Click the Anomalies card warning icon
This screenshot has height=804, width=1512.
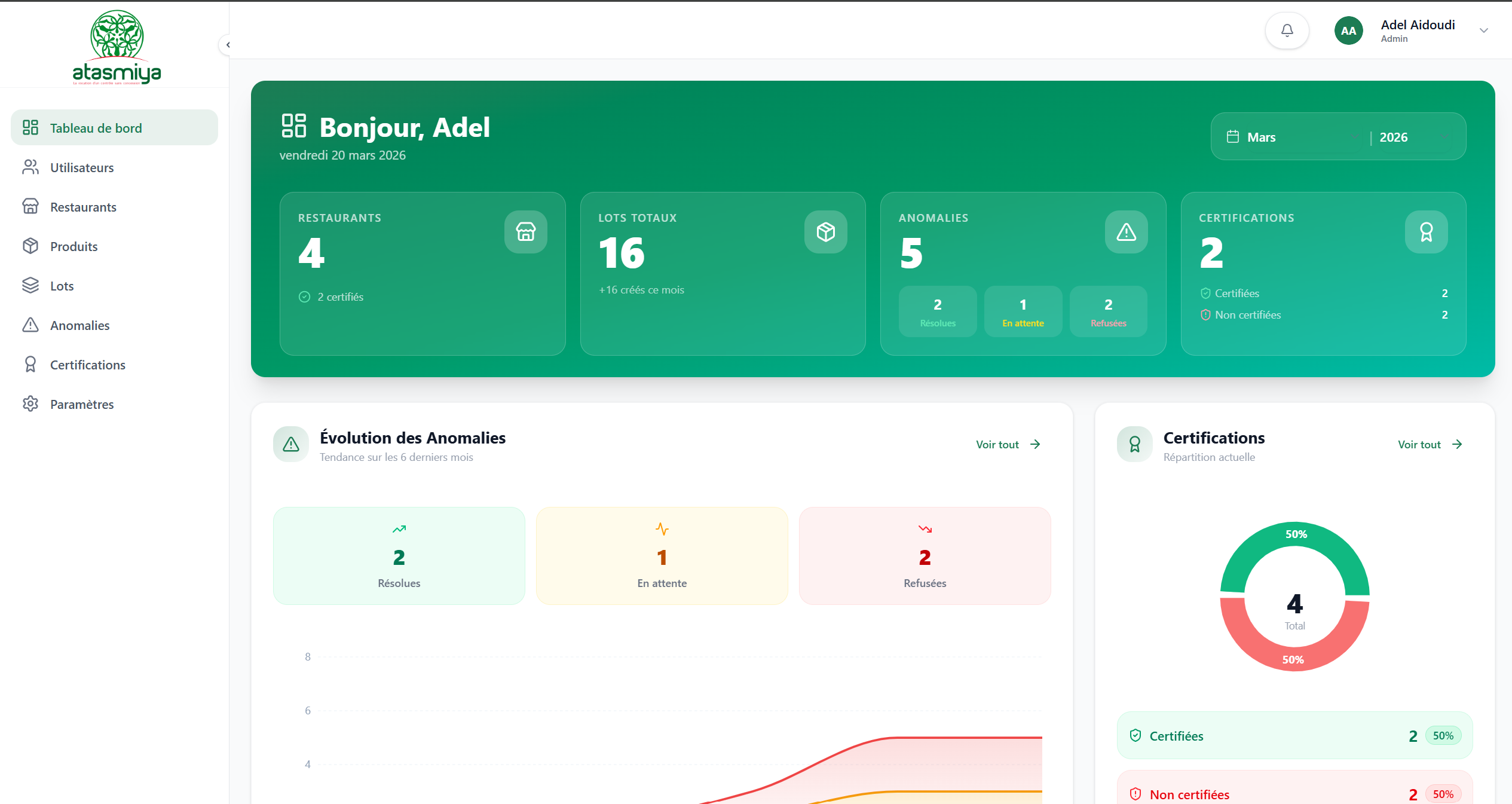point(1126,232)
